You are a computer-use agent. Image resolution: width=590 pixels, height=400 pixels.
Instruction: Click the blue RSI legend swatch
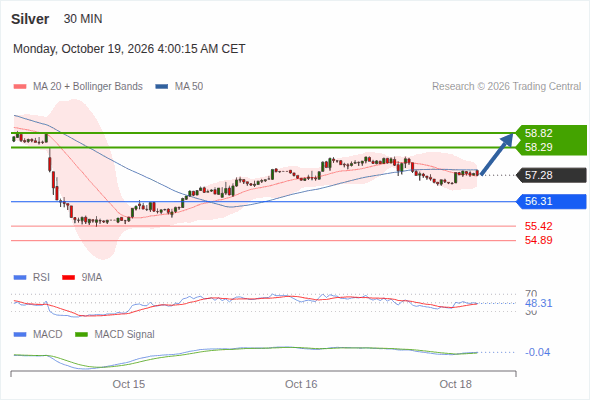[x=20, y=278]
